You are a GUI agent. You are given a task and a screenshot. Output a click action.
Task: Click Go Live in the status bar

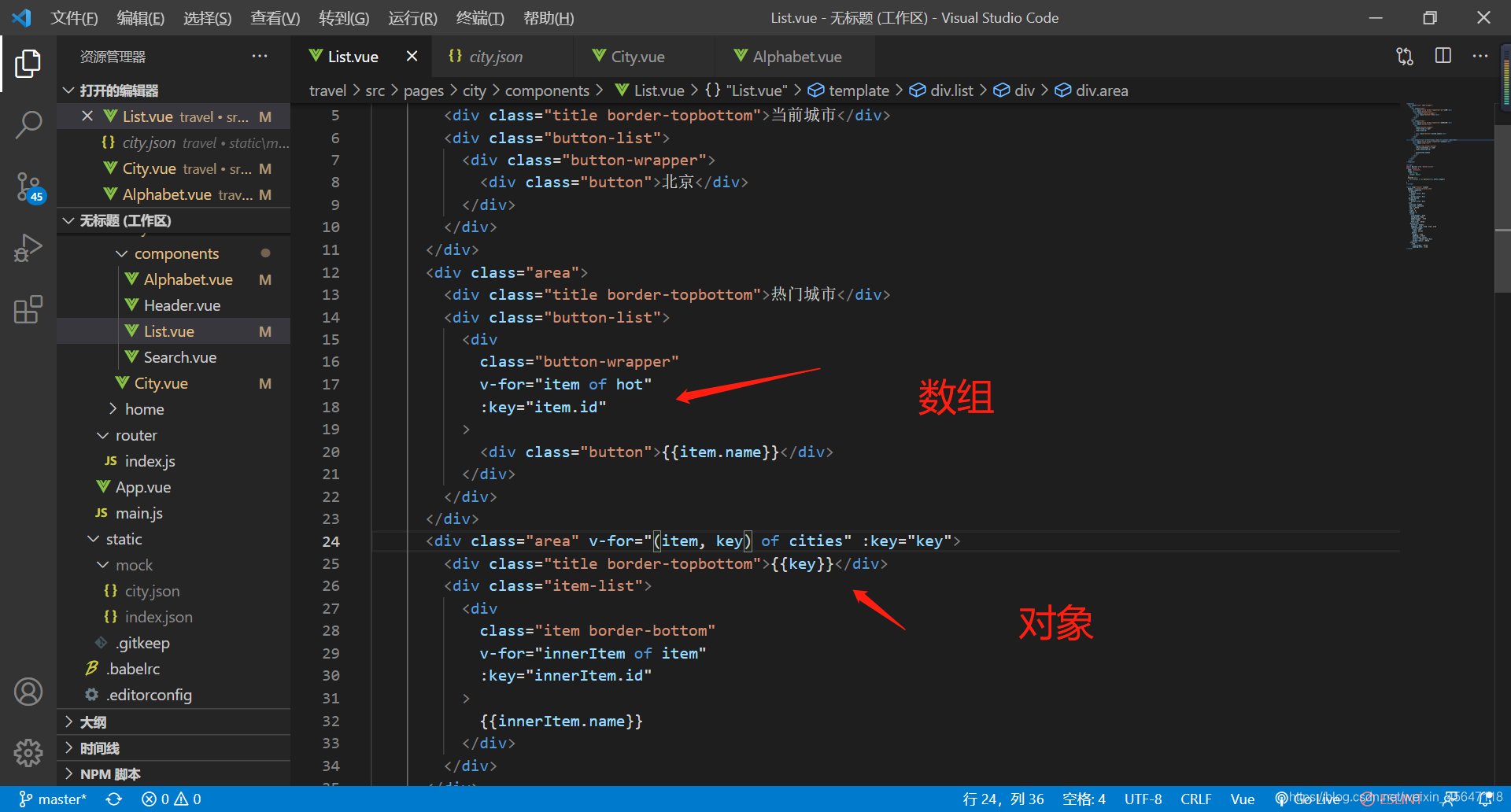[1308, 799]
